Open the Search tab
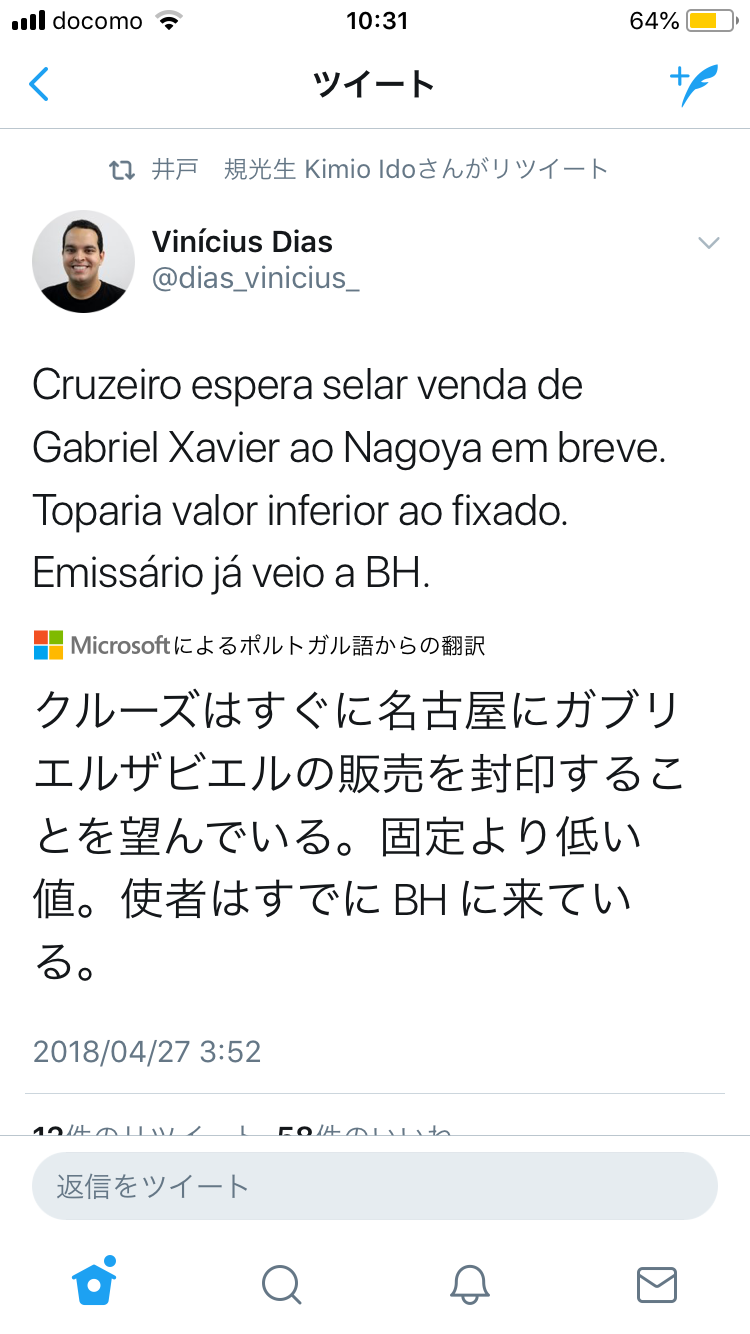Screen dimensions: 750x1334 pos(281,1284)
